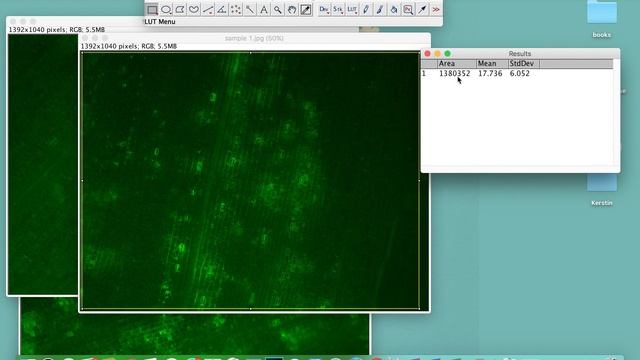
Task: Click the Area column header in Results
Action: click(x=456, y=63)
